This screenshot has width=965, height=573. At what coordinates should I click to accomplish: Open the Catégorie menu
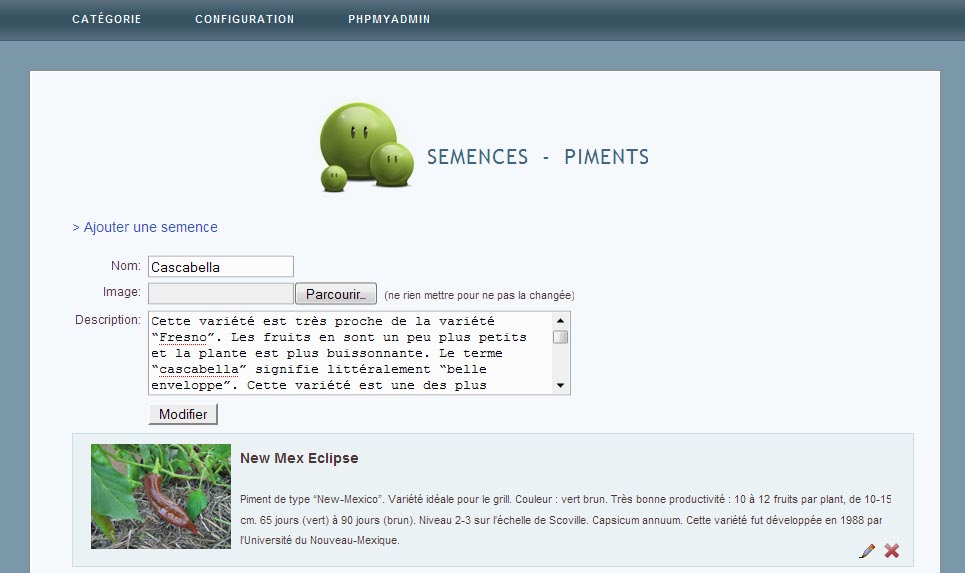pyautogui.click(x=107, y=19)
